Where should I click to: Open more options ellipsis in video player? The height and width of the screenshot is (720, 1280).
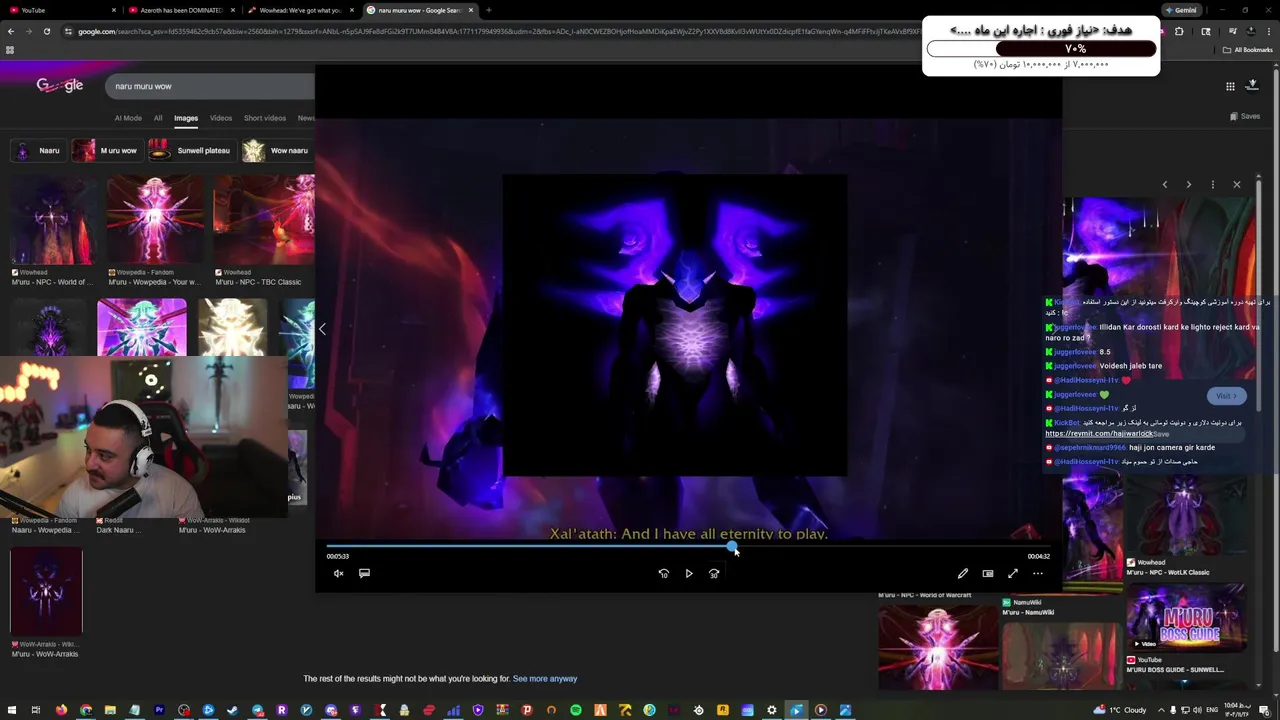1038,573
